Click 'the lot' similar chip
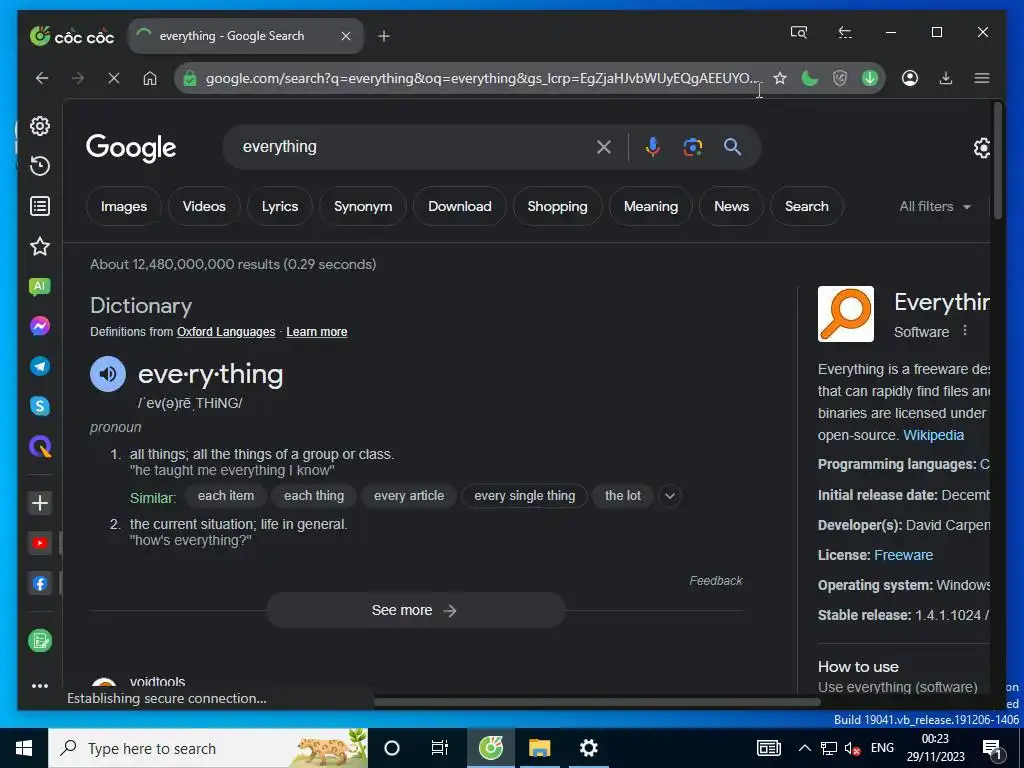1024x768 pixels. pos(622,496)
